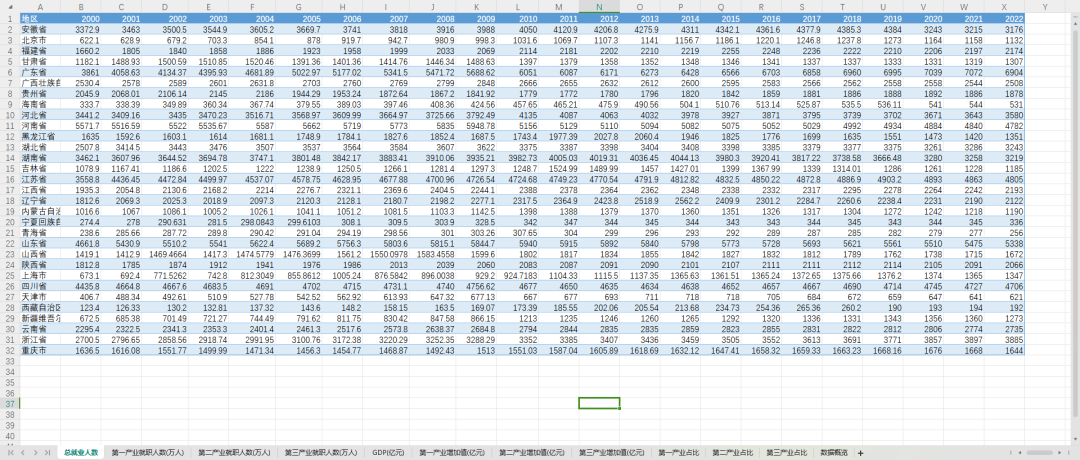Select column A header
Screen dimensions: 1080x460
tap(39, 7)
